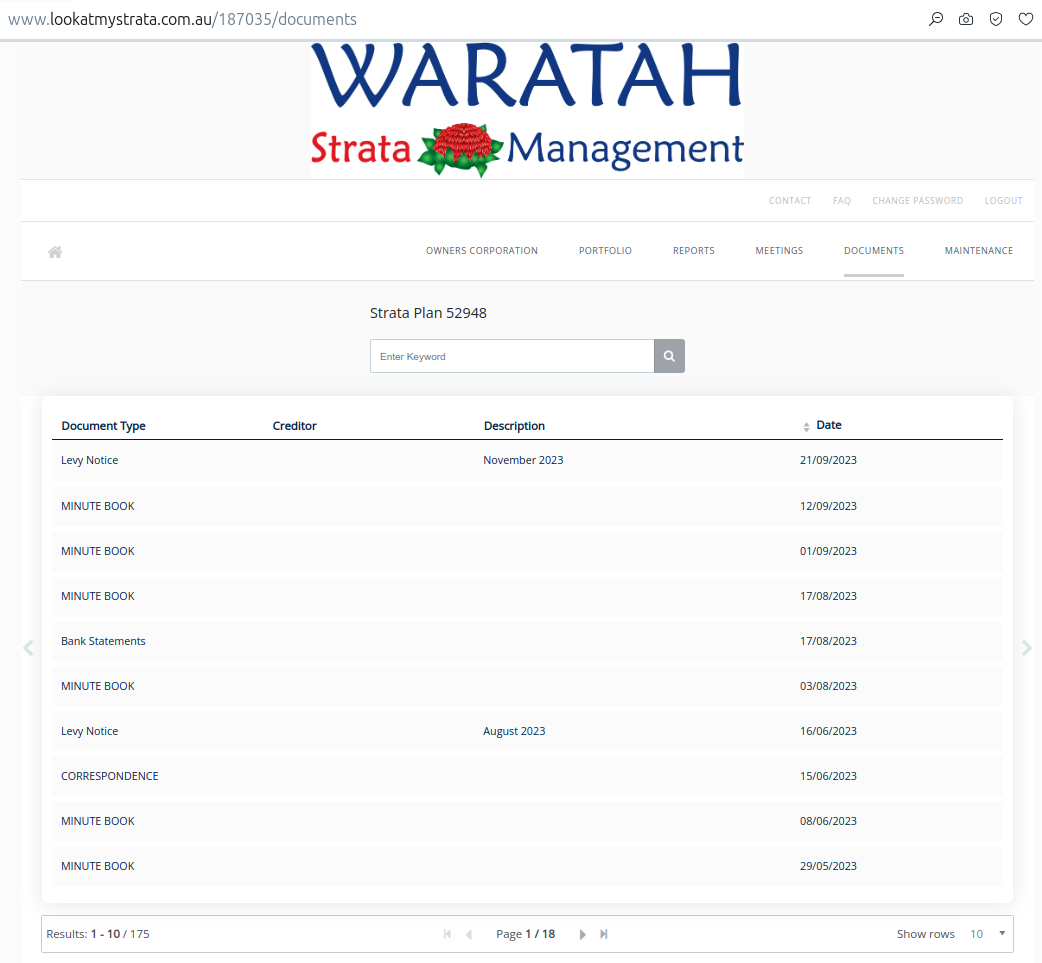This screenshot has height=963, width=1042.
Task: Go to the next results page arrow
Action: (583, 934)
